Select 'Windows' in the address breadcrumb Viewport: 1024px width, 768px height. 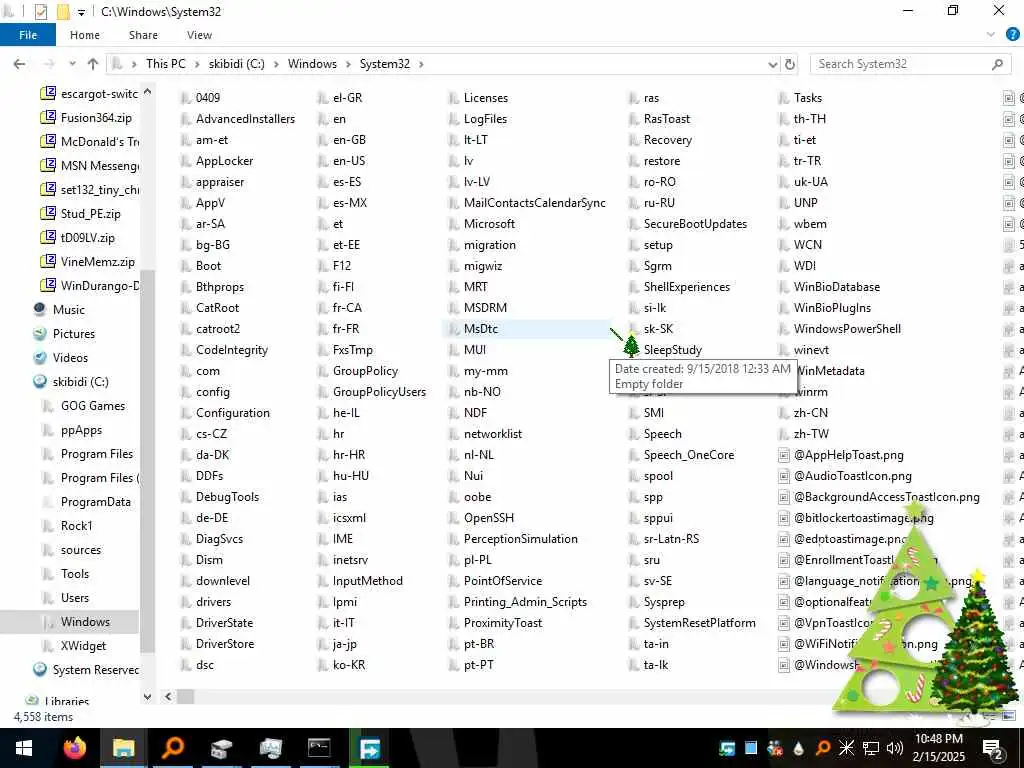click(312, 64)
